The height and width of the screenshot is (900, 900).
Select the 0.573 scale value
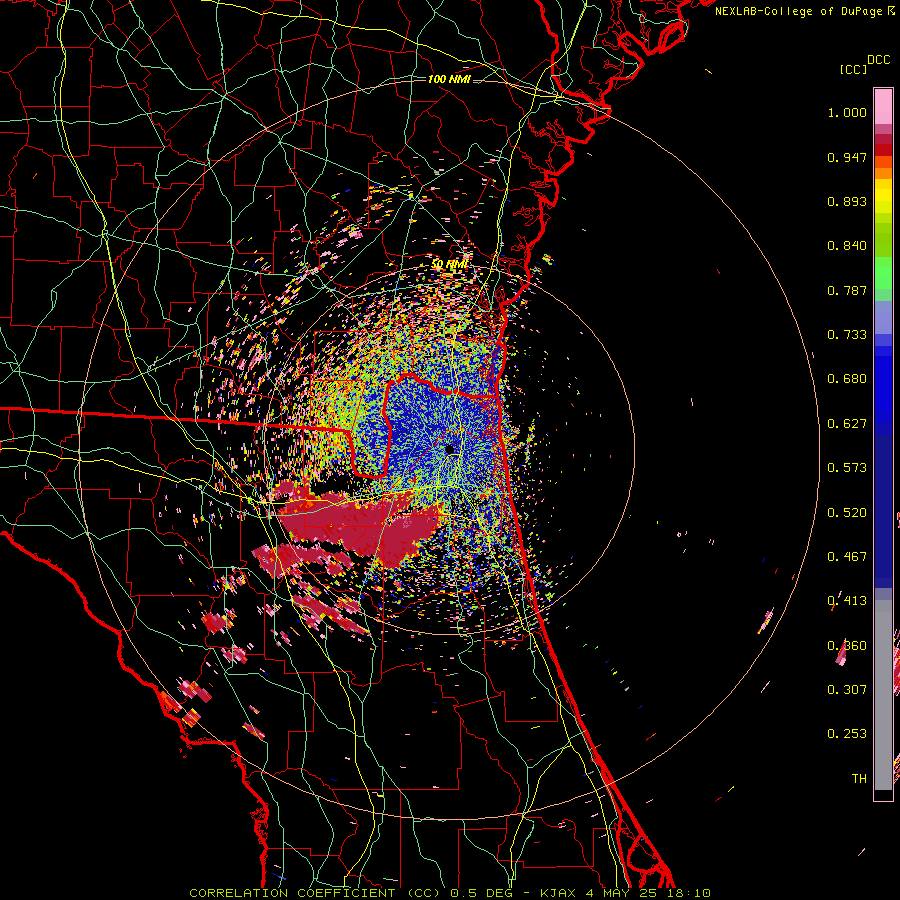click(847, 468)
